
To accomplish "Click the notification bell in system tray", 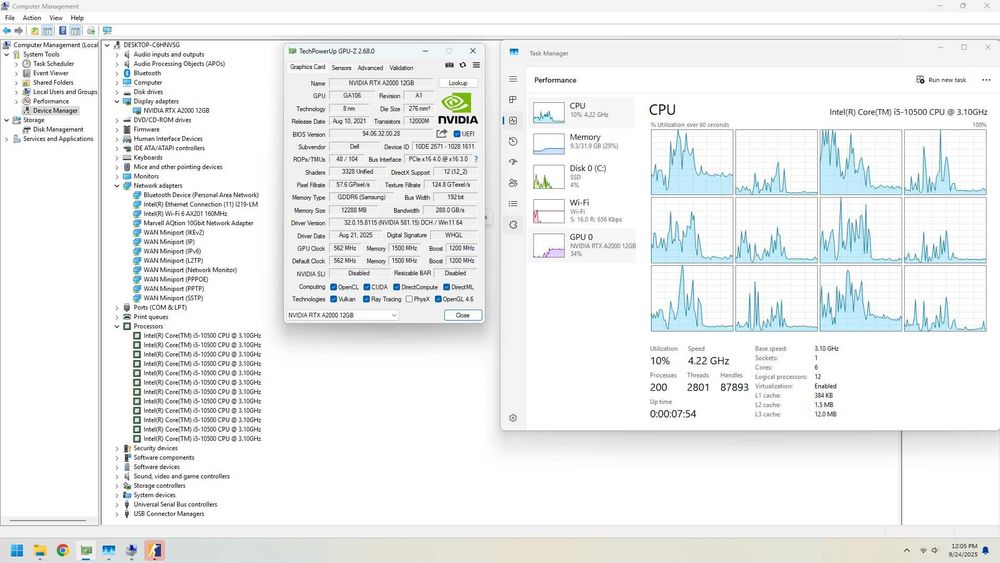I will tap(985, 550).
